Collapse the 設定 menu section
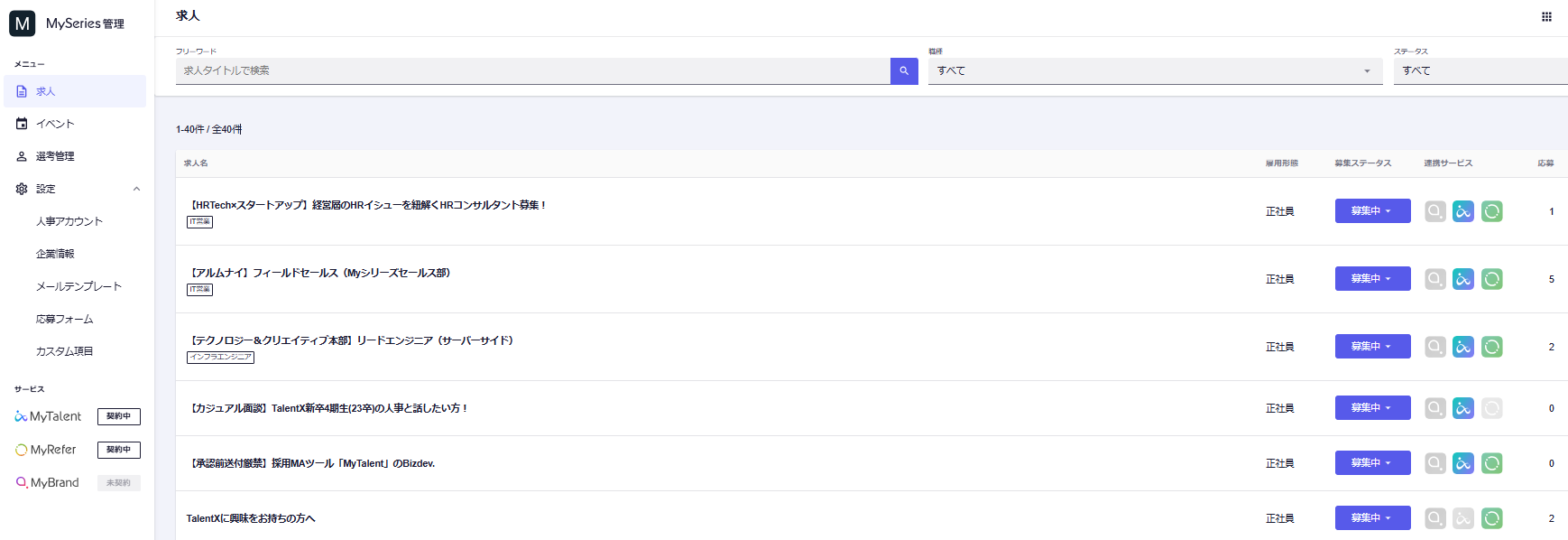This screenshot has height=540, width=1568. (136, 189)
